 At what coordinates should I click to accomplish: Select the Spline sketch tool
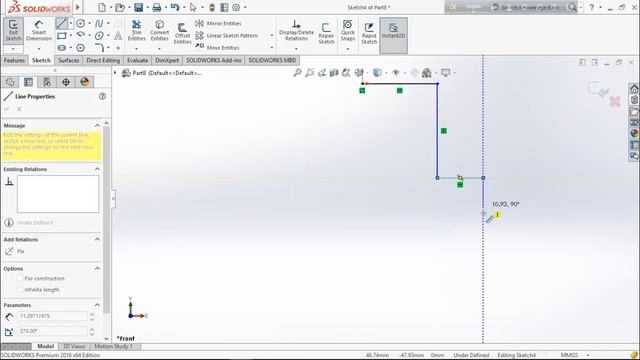click(99, 24)
